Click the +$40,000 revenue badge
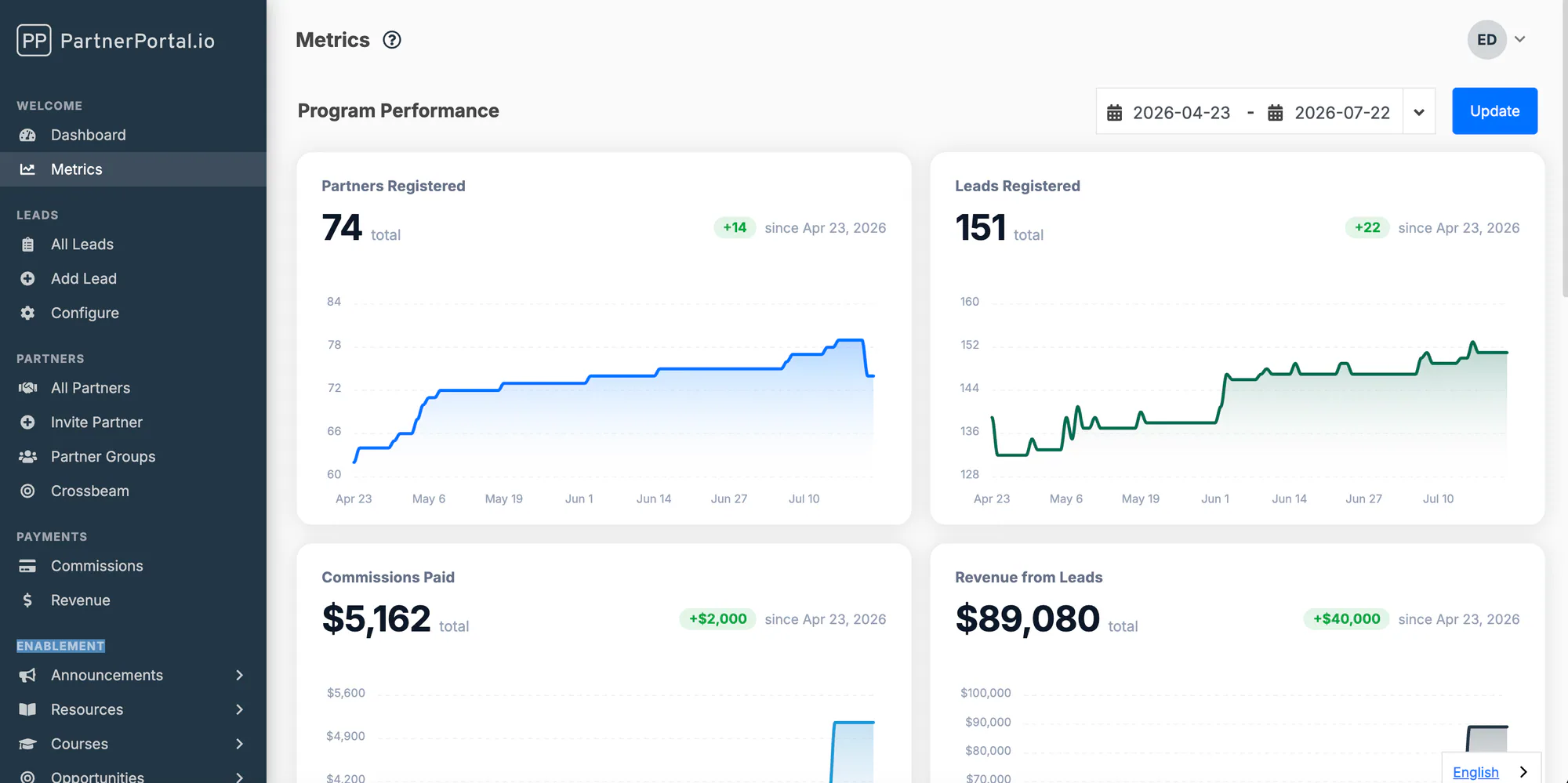The height and width of the screenshot is (783, 1568). pyautogui.click(x=1346, y=619)
